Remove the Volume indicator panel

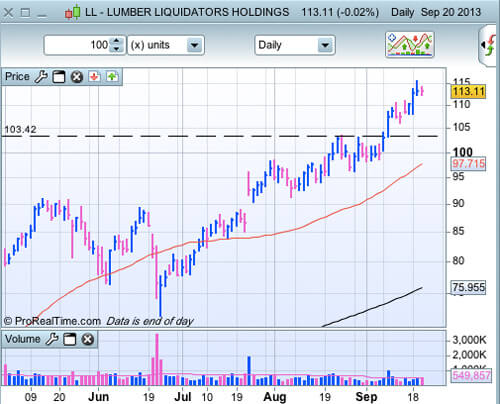click(88, 339)
